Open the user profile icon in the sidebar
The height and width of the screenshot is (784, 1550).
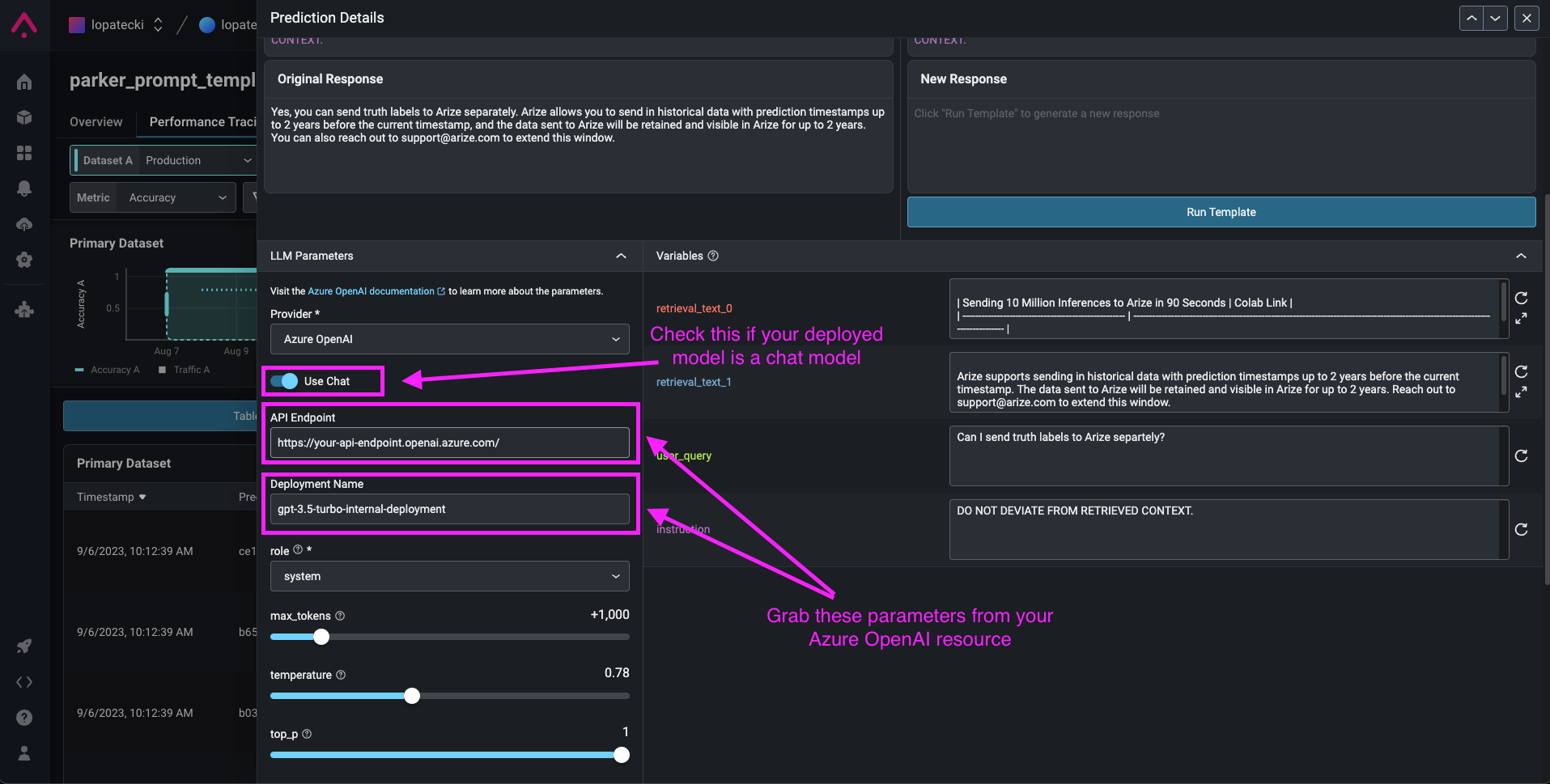click(x=24, y=753)
